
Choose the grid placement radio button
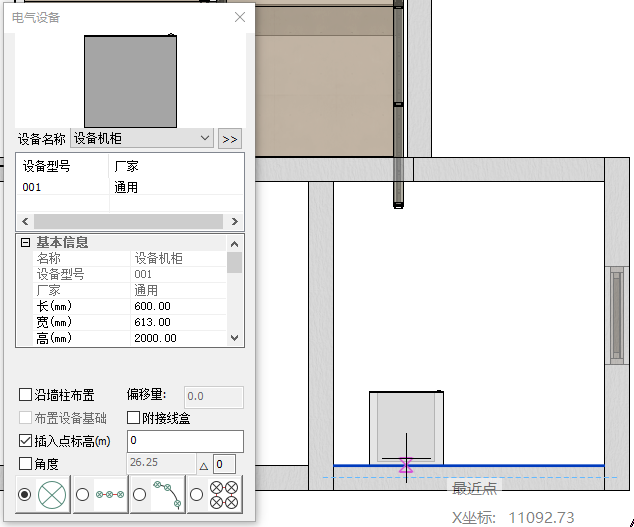[x=197, y=494]
